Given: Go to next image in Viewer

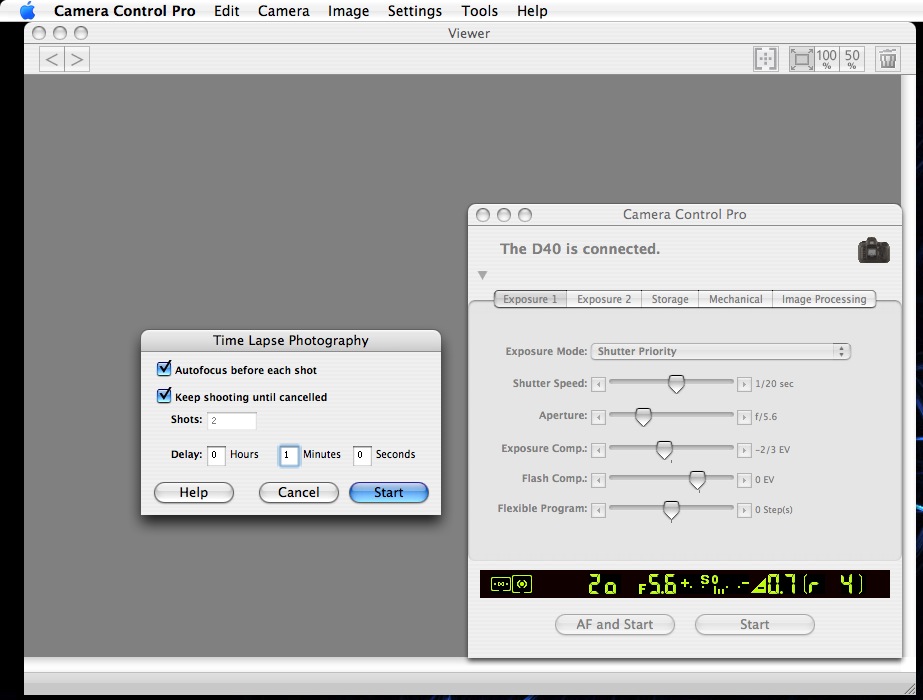Looking at the screenshot, I should 77,59.
